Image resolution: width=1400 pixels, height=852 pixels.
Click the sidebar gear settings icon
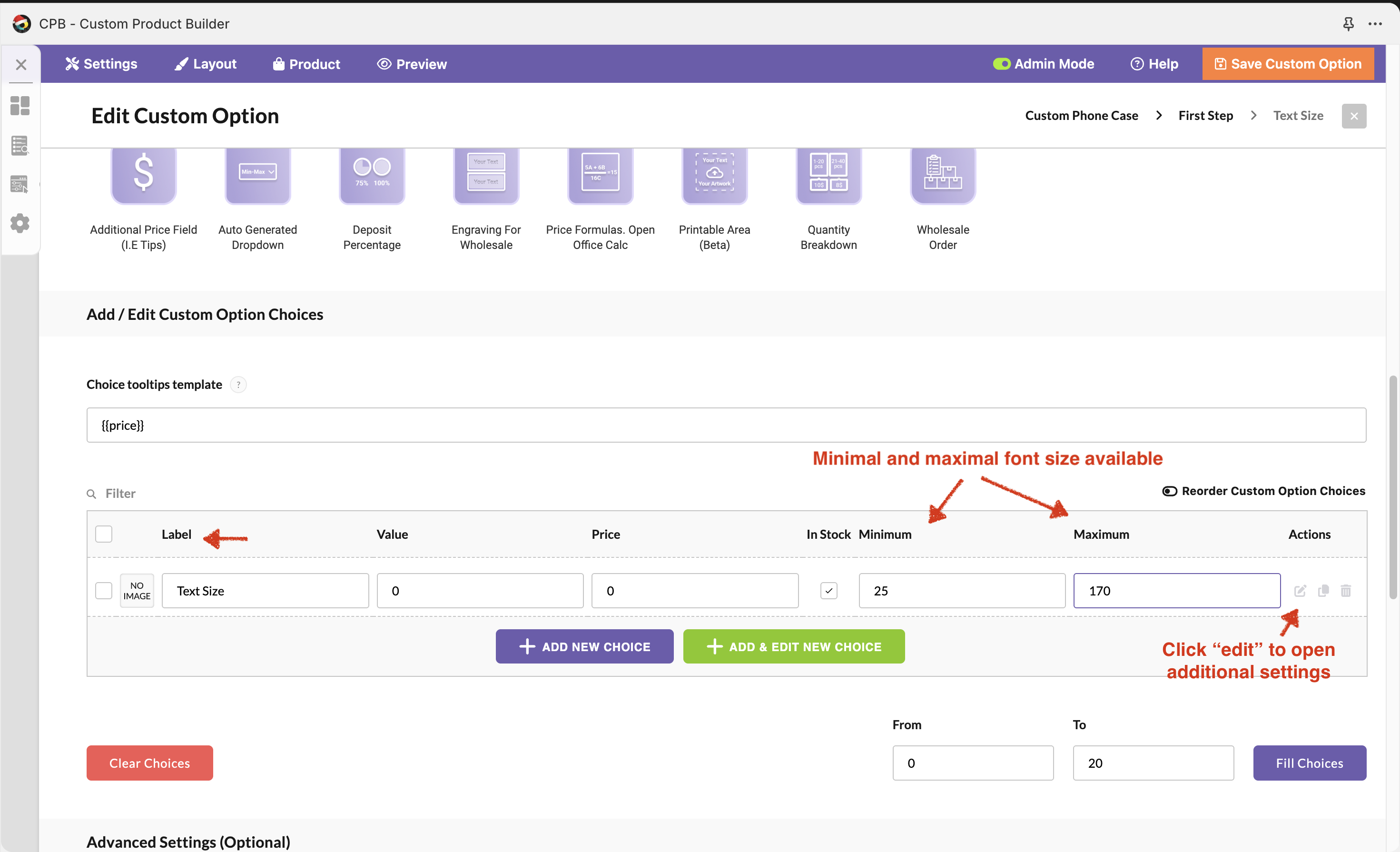tap(20, 223)
